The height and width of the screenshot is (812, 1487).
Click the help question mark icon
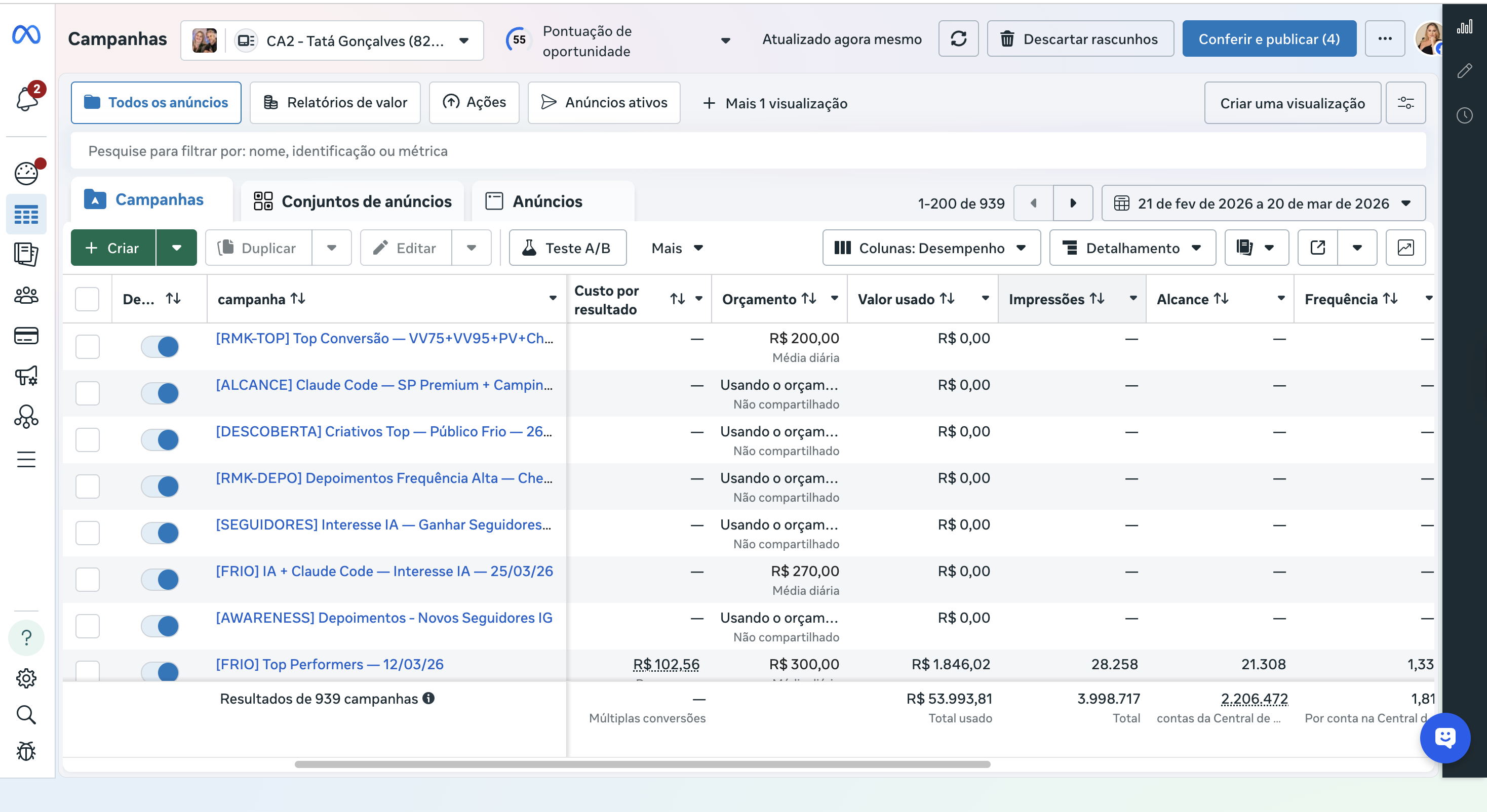(26, 638)
